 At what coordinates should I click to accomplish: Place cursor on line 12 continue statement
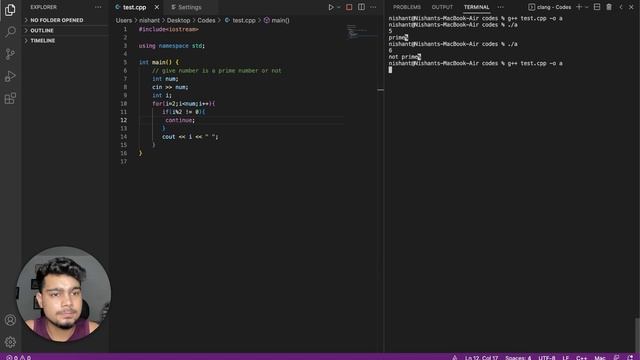click(x=180, y=120)
